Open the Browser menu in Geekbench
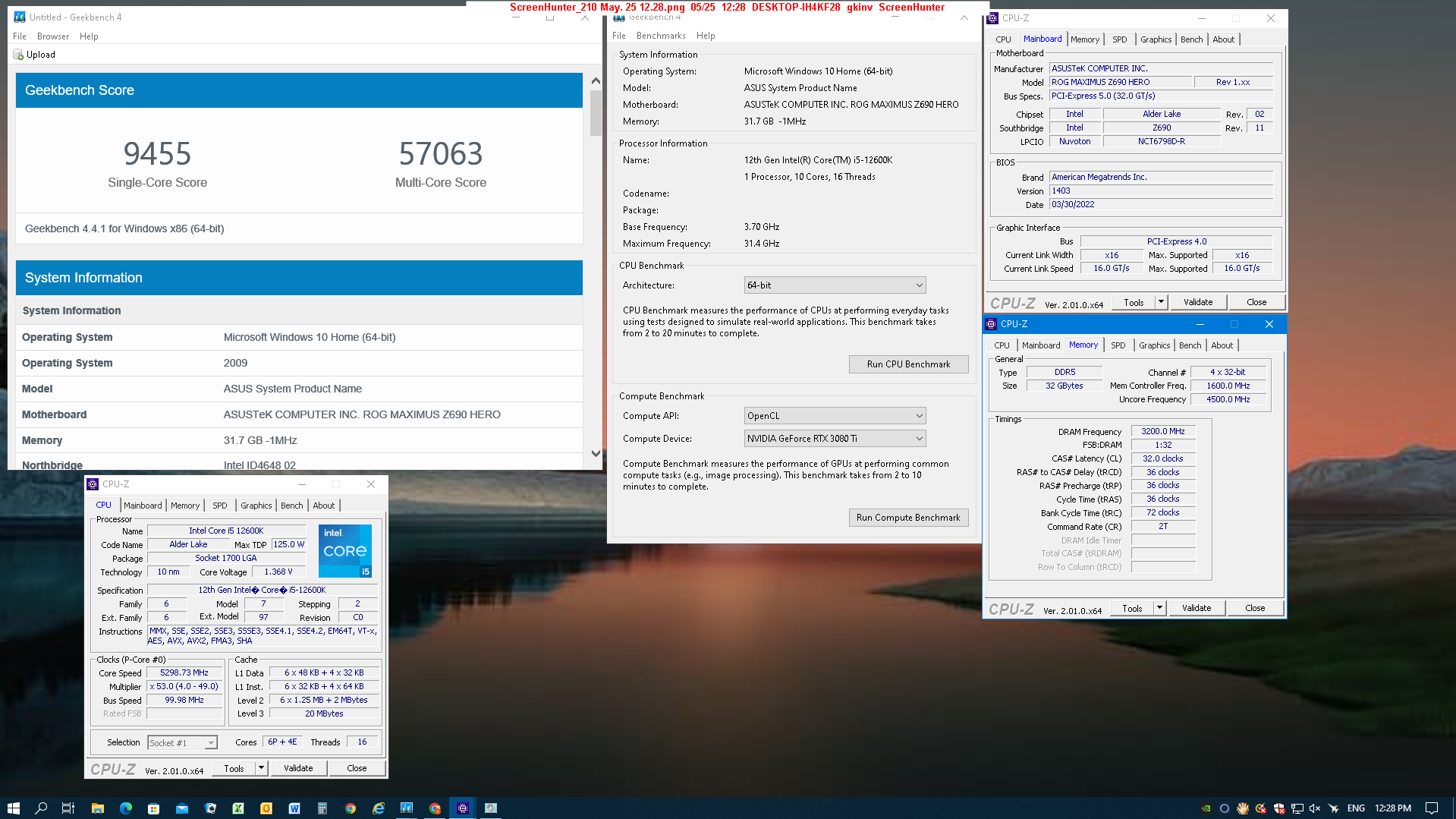The height and width of the screenshot is (819, 1456). [x=53, y=36]
